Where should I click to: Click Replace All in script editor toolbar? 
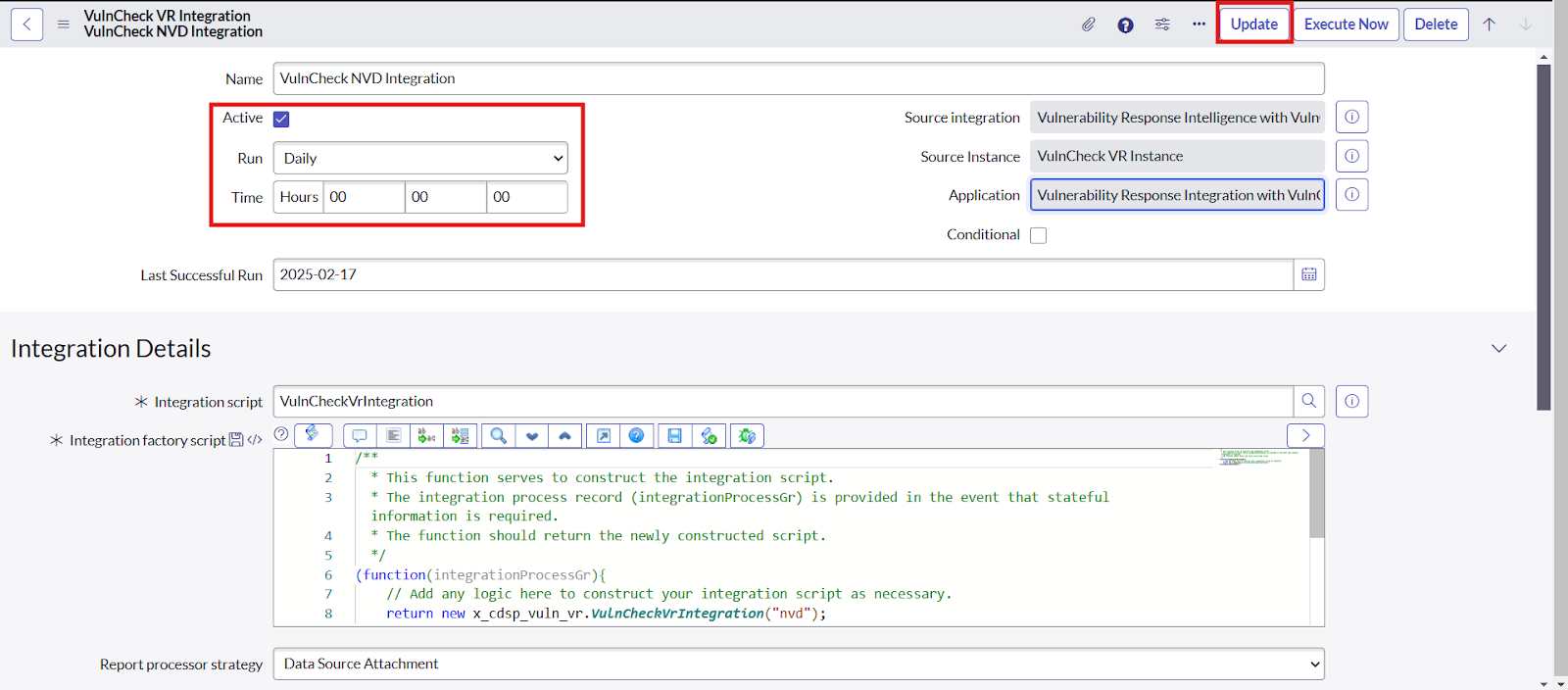[460, 435]
